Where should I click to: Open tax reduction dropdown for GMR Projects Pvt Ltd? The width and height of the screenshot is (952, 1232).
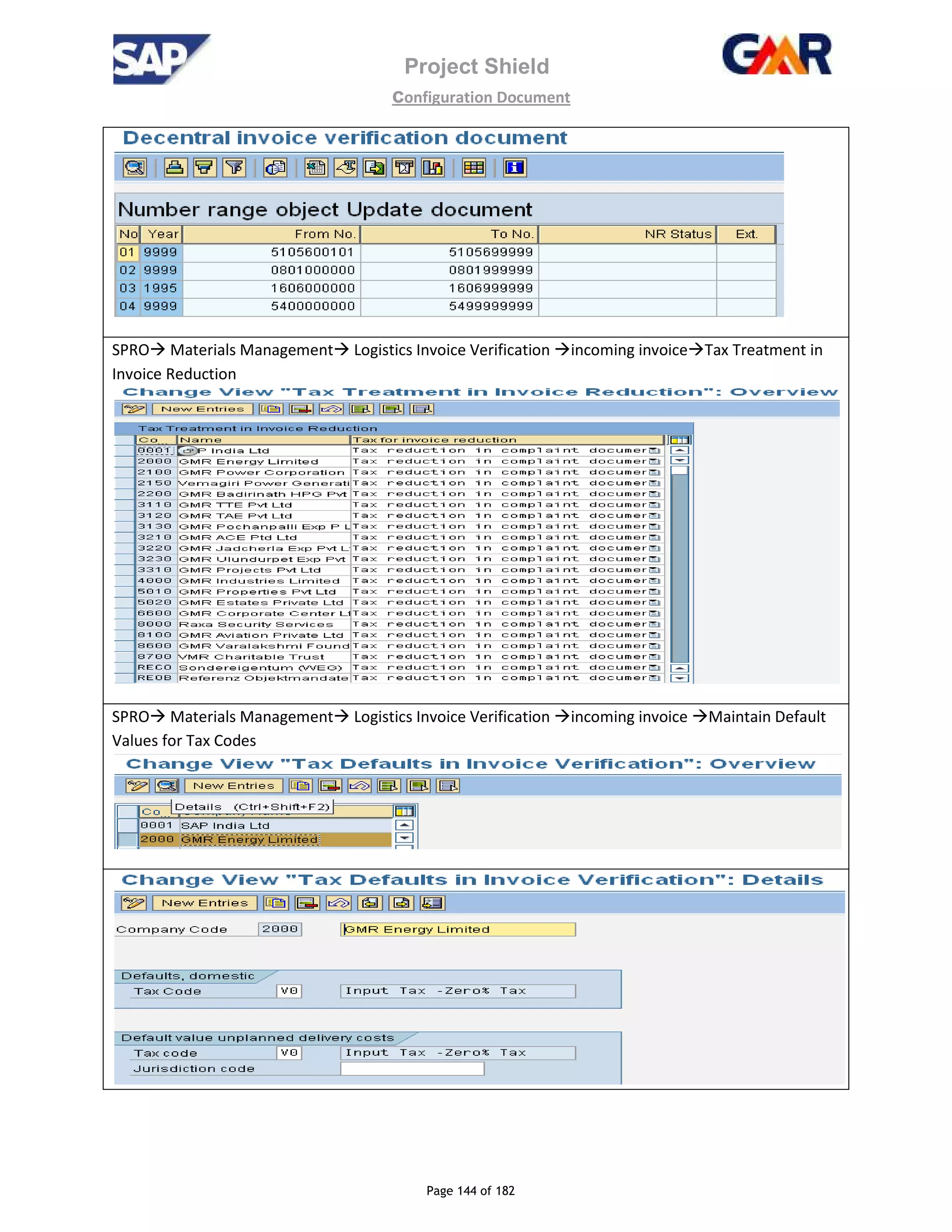coord(654,570)
